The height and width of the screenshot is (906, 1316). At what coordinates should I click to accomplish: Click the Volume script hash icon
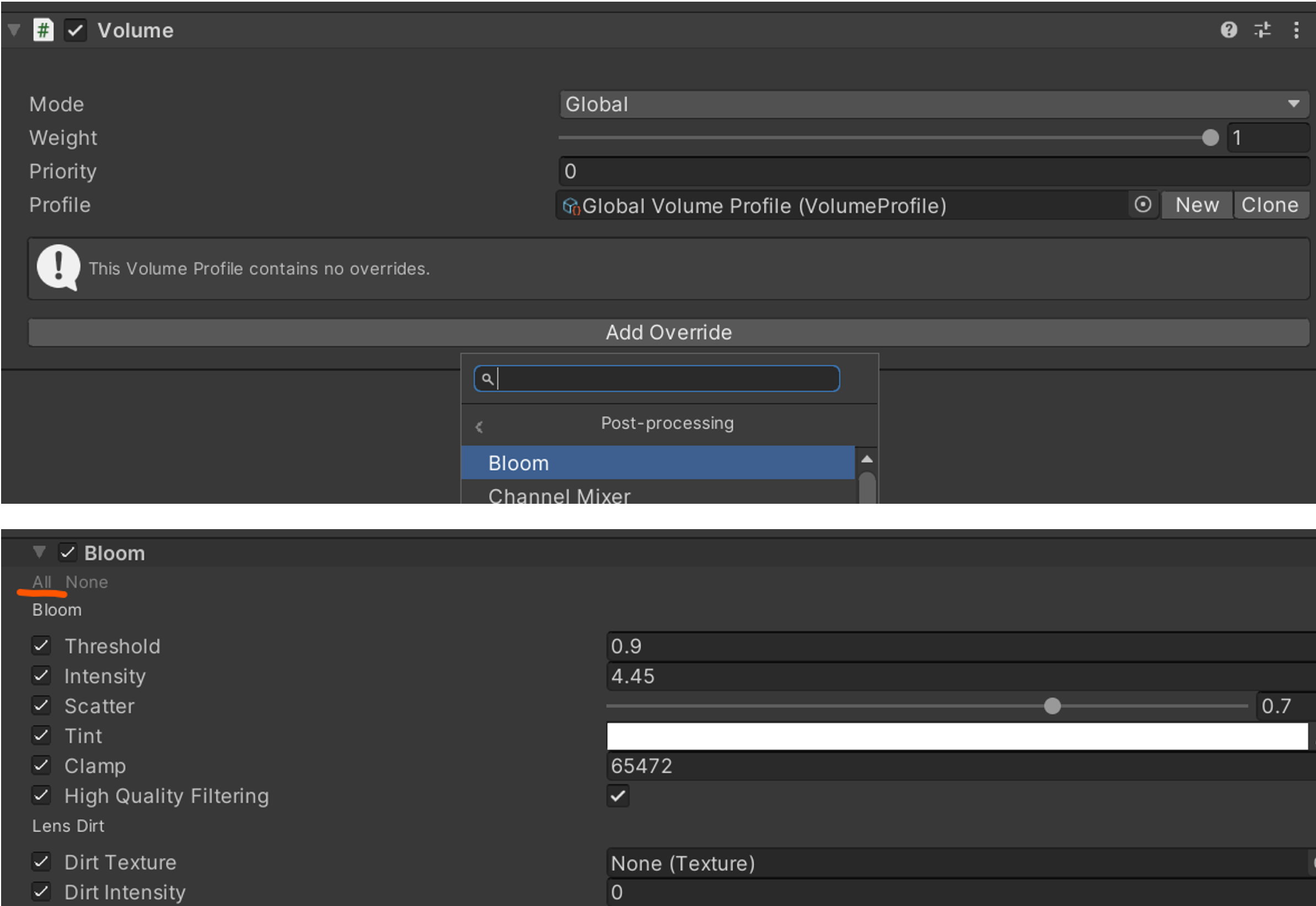point(43,29)
